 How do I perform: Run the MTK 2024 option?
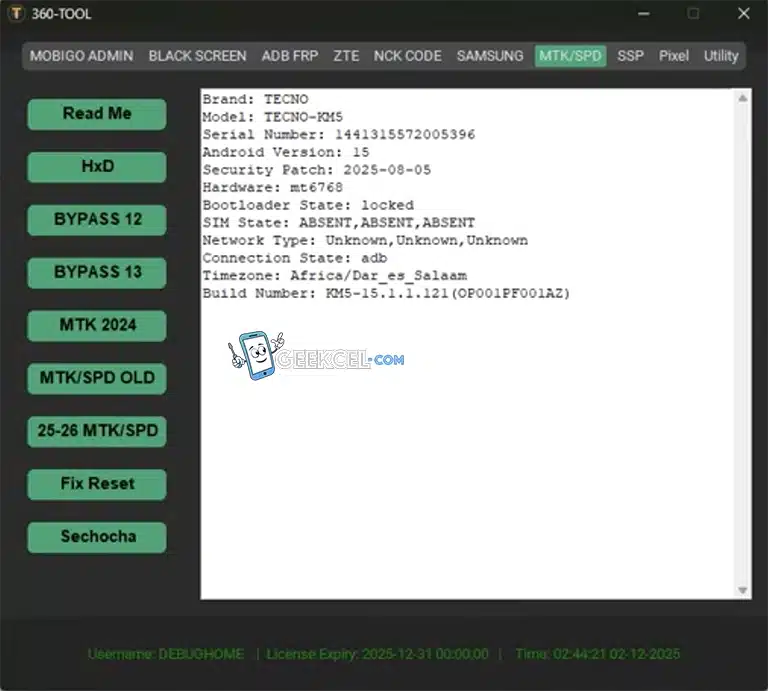(97, 325)
